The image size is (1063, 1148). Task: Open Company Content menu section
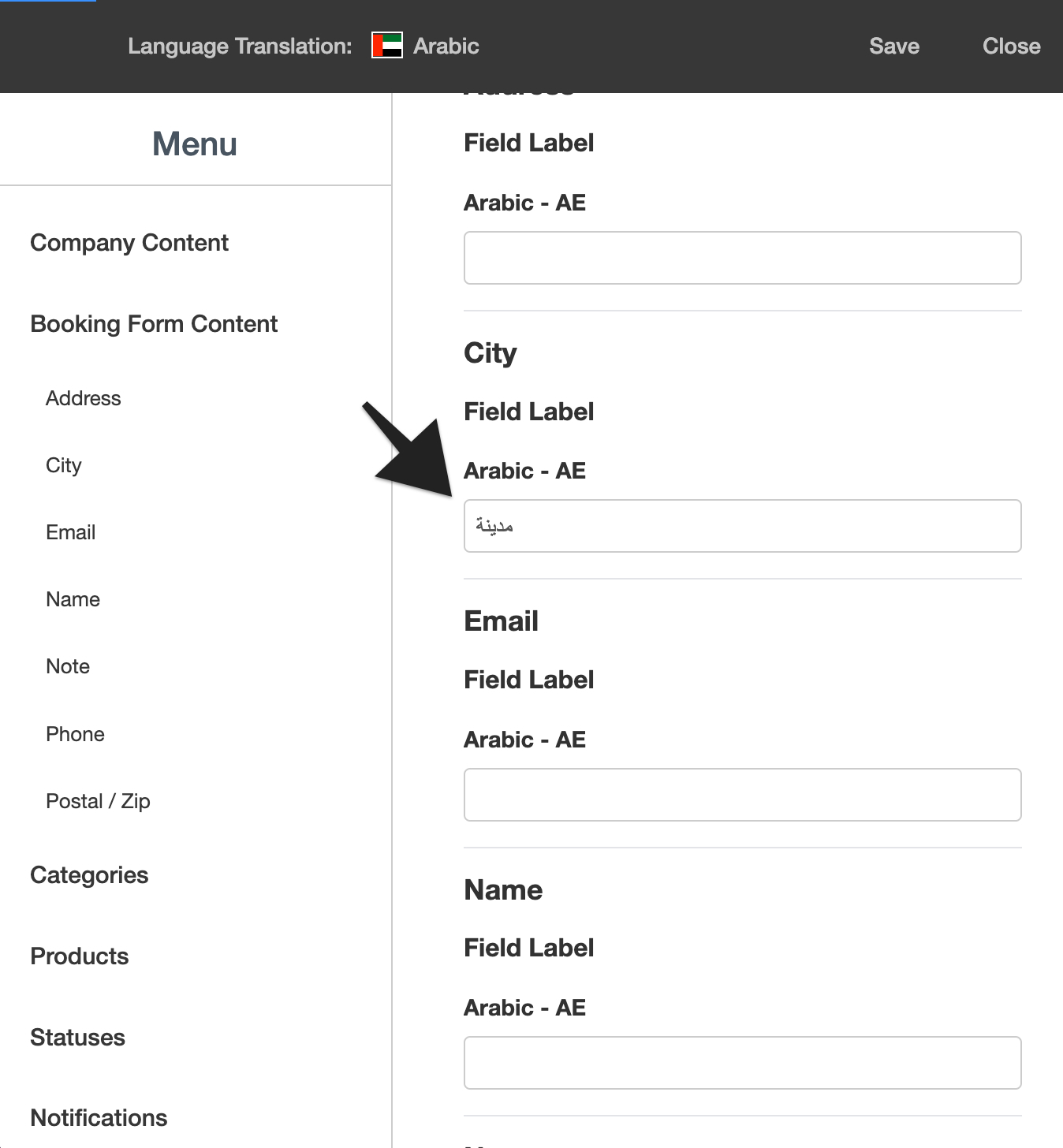tap(129, 243)
